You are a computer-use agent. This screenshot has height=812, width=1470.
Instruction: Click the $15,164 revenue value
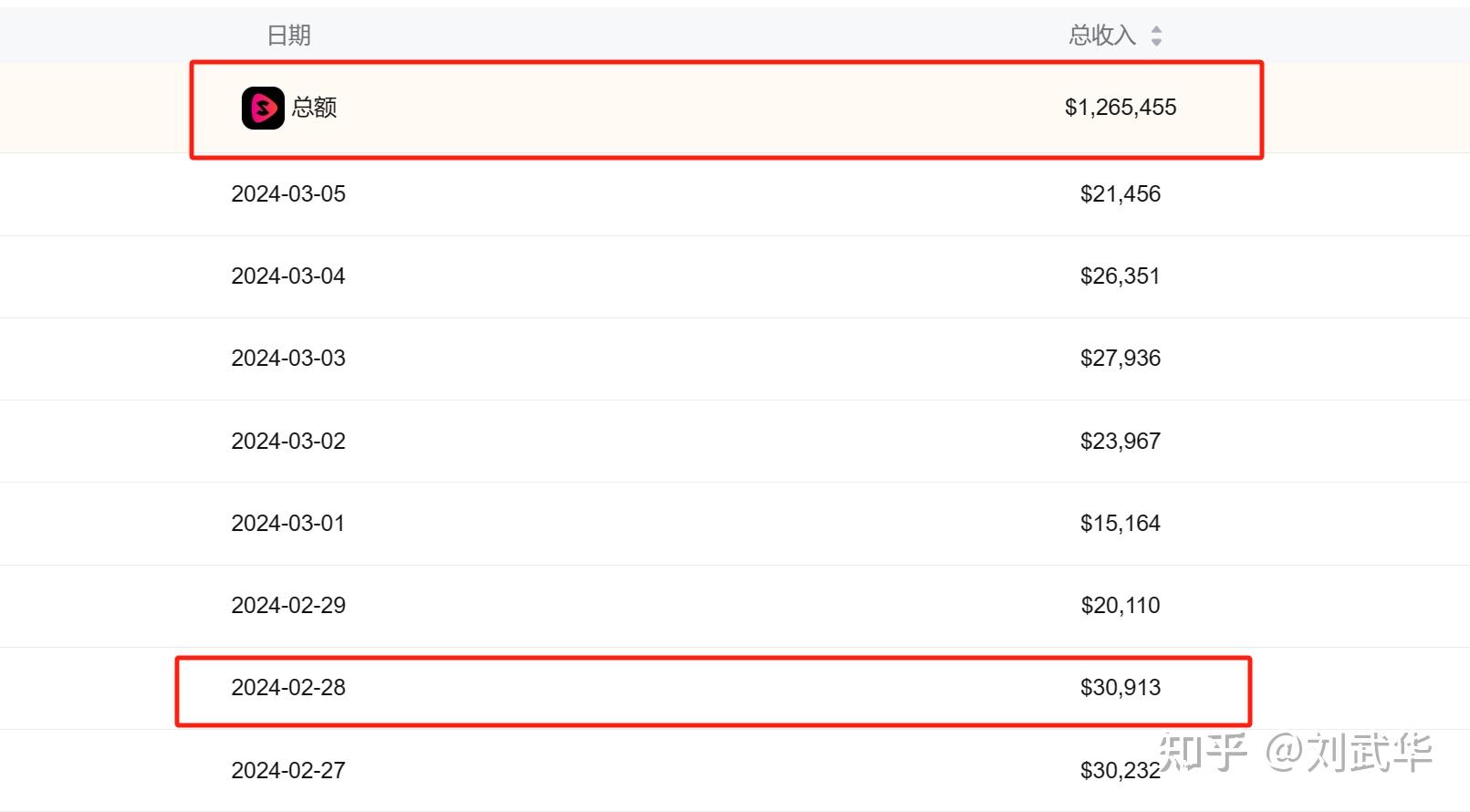click(1120, 523)
